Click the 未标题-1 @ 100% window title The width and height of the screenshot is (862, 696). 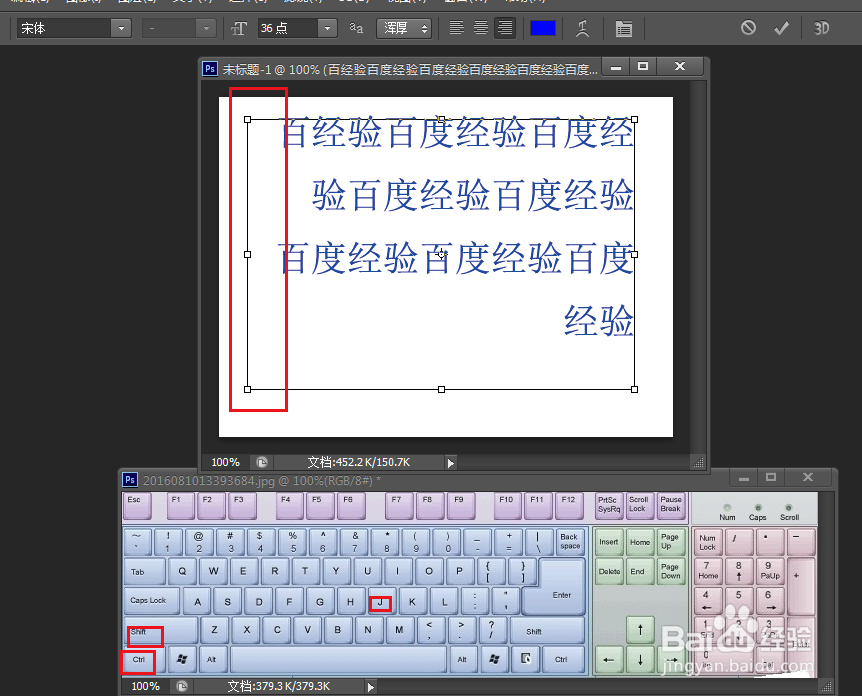tap(410, 69)
